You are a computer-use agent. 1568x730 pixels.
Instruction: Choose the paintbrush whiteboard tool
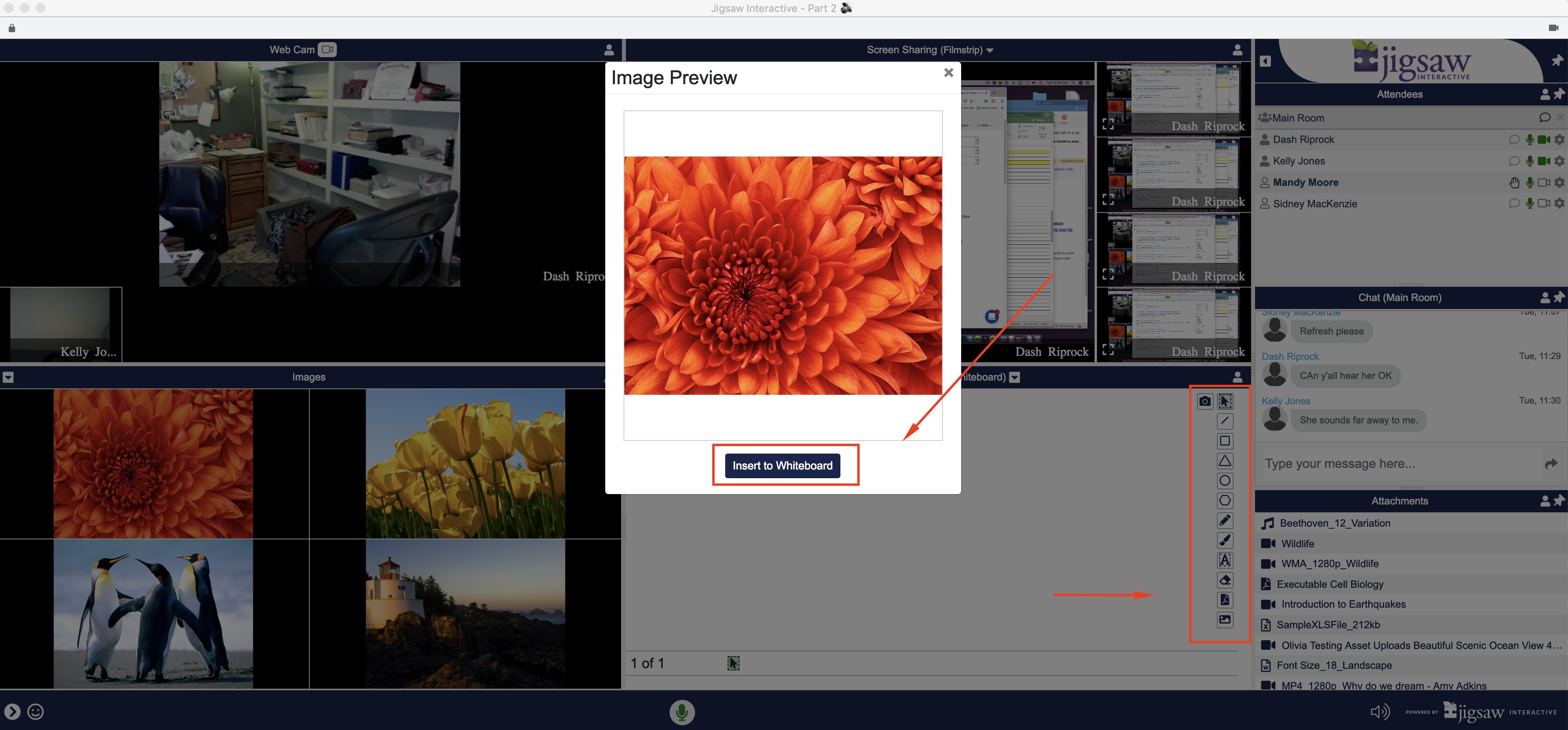[1225, 540]
